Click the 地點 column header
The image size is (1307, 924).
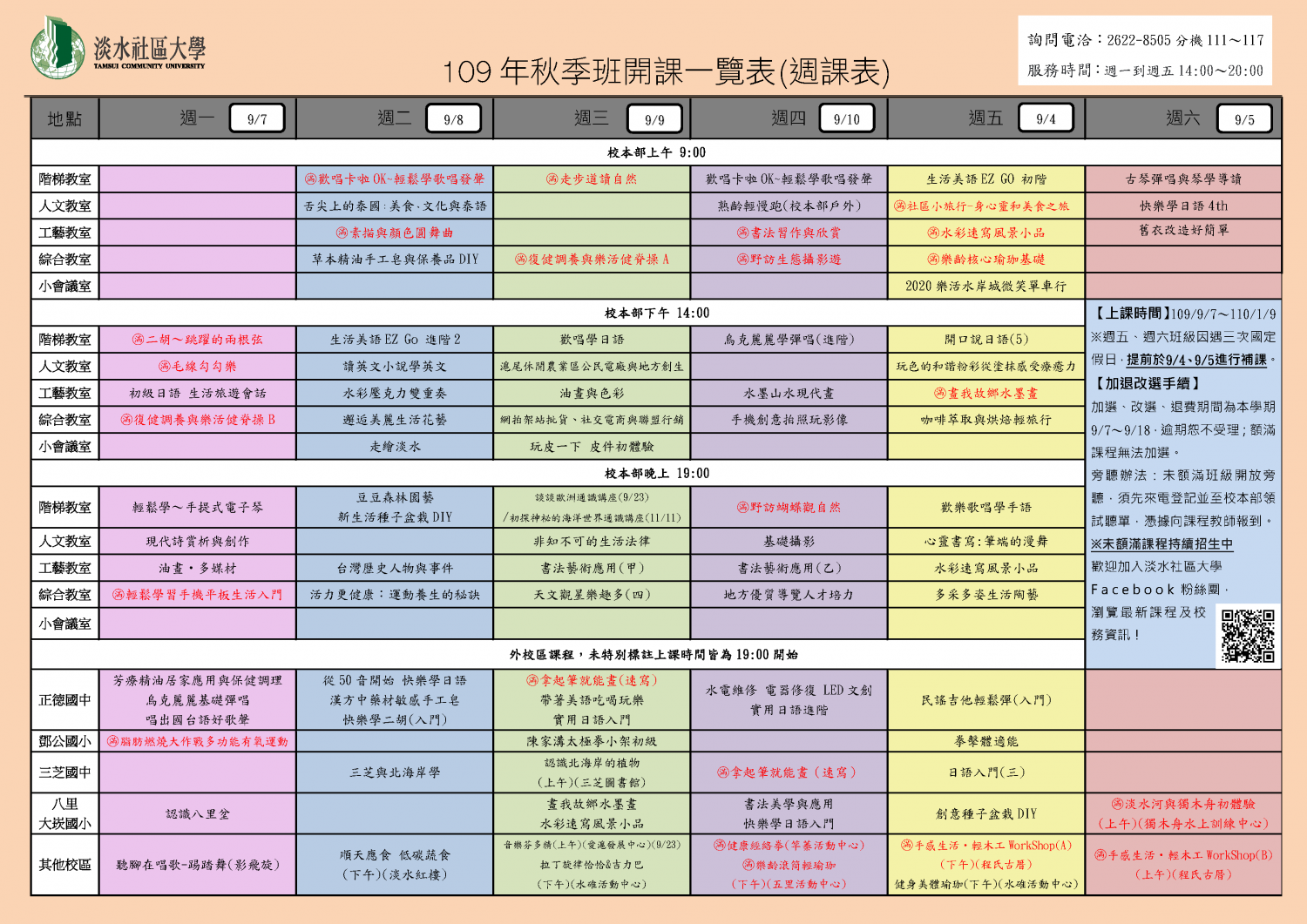tap(64, 119)
